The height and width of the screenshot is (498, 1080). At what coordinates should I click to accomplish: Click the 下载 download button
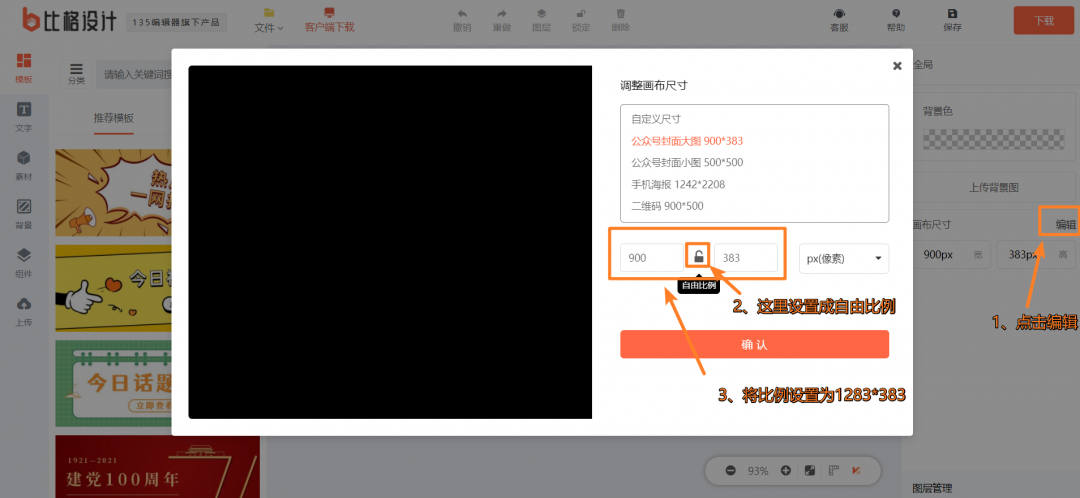[1043, 20]
